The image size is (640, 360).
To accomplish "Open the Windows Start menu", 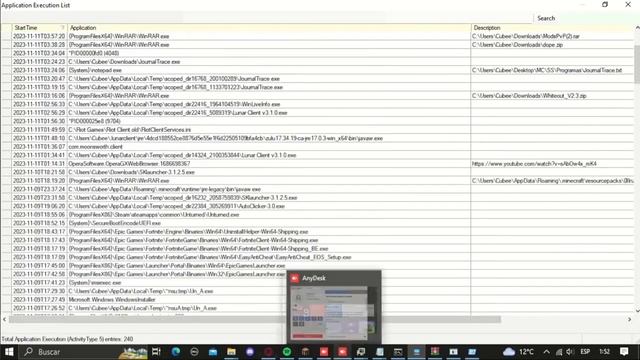I will (9, 351).
